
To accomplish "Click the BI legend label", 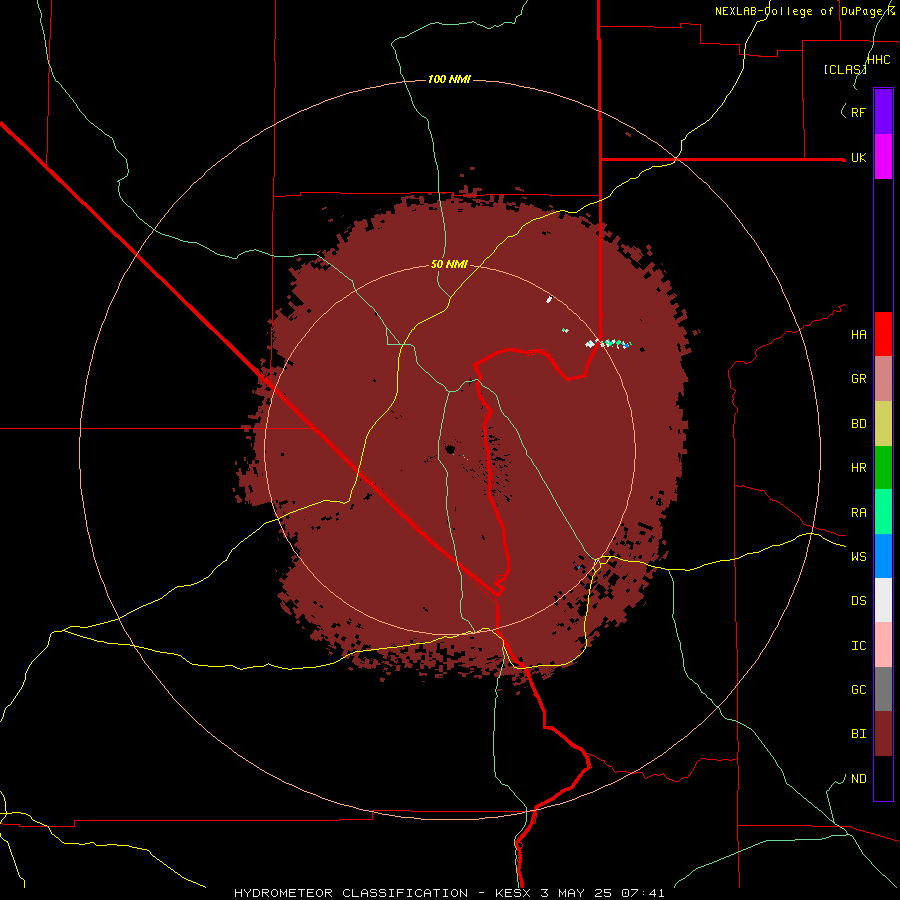I will pos(858,734).
